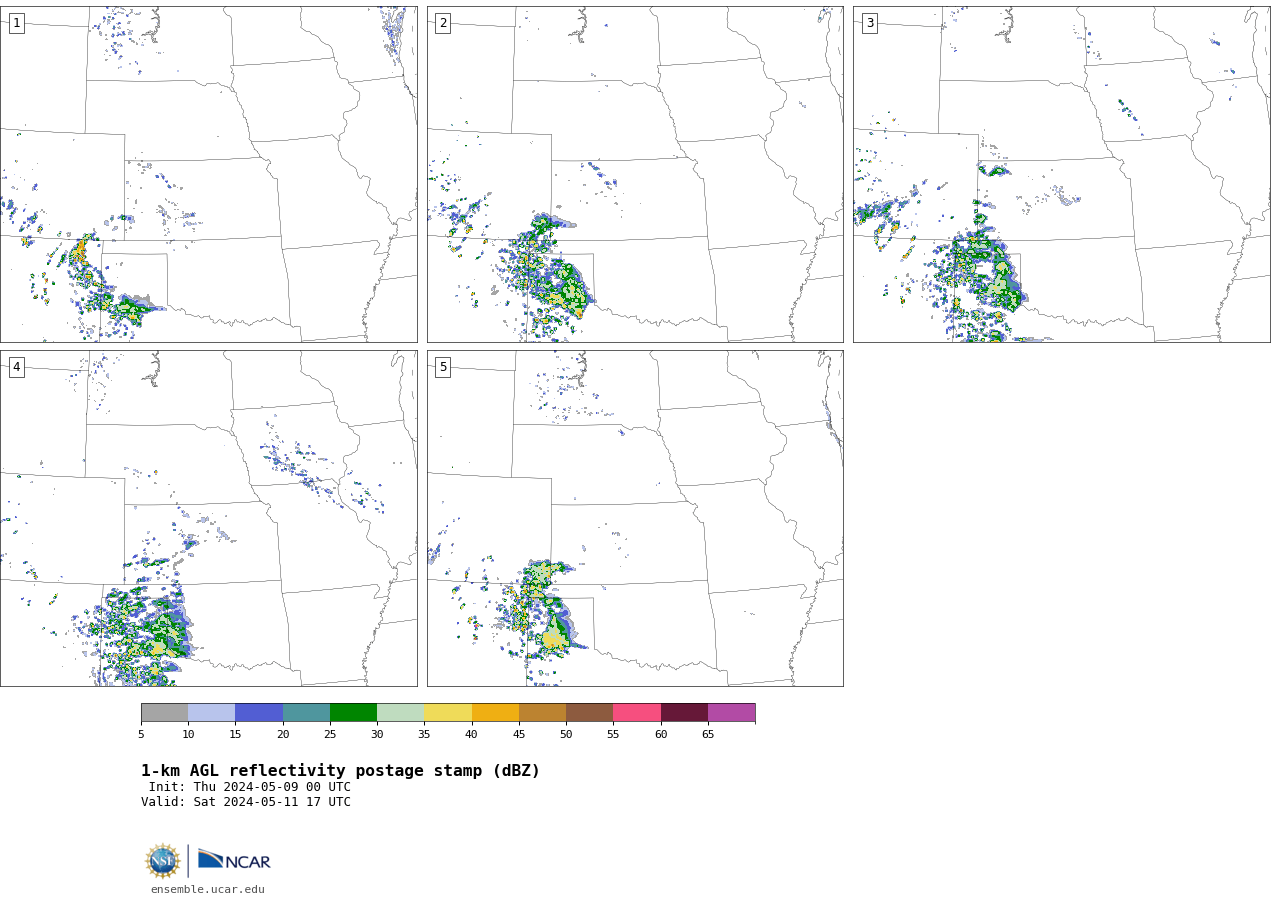This screenshot has width=1280, height=901.
Task: Select the pink 55-60 dBZ swatch
Action: pyautogui.click(x=637, y=713)
